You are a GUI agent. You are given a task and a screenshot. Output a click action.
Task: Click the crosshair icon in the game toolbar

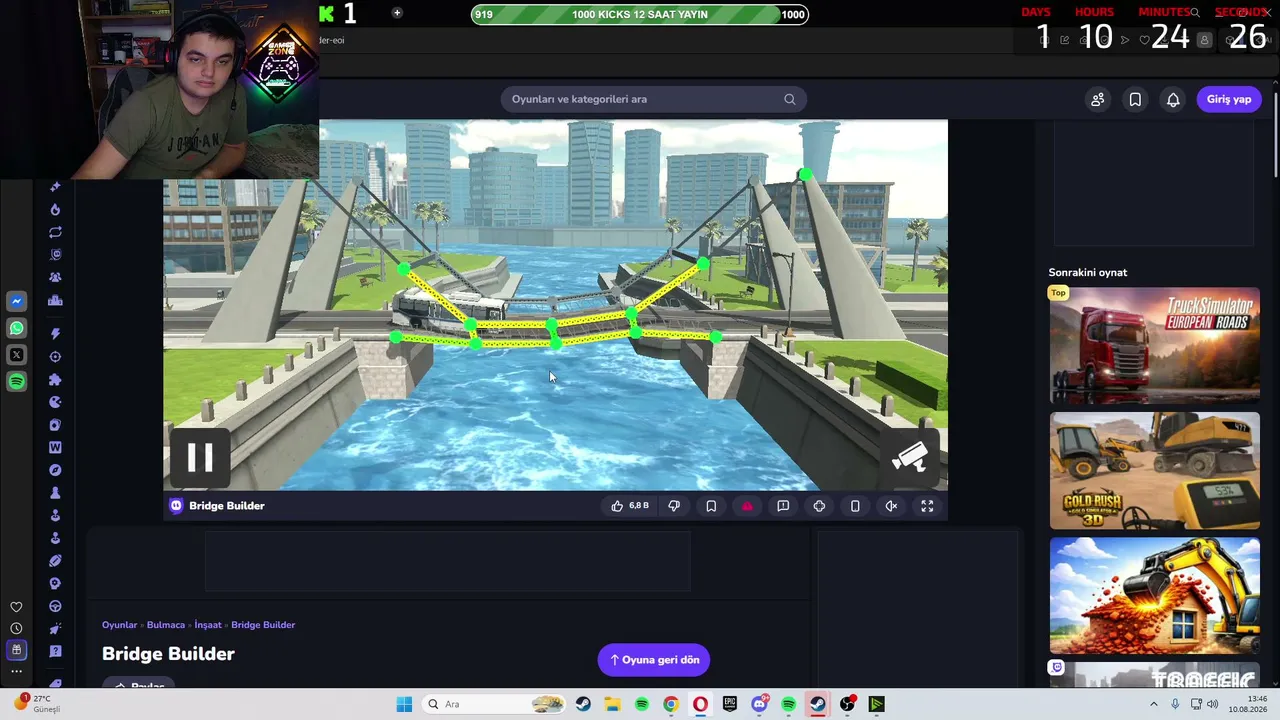tap(819, 506)
